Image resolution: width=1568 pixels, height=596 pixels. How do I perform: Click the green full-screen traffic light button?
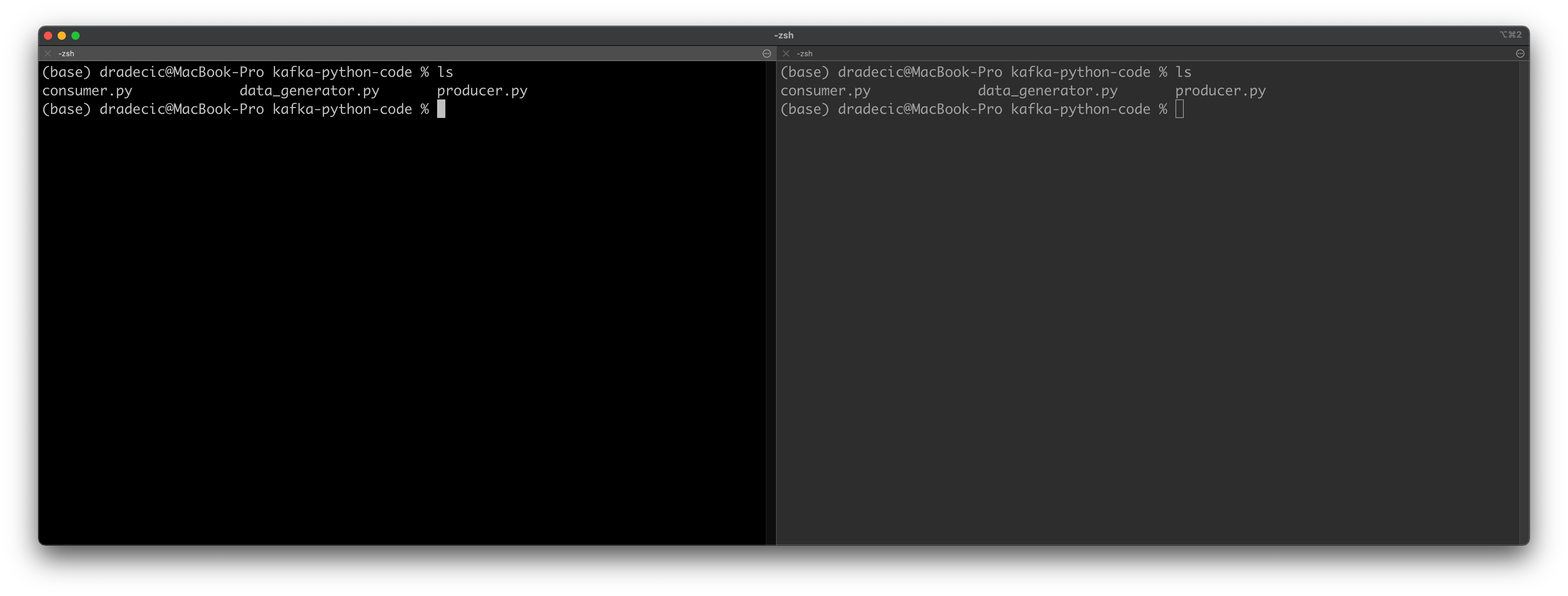coord(75,35)
